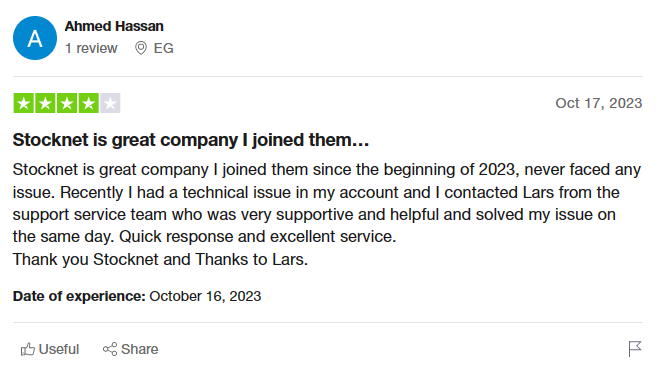663x369 pixels.
Task: Click the fifth gray empty star
Action: tap(110, 103)
